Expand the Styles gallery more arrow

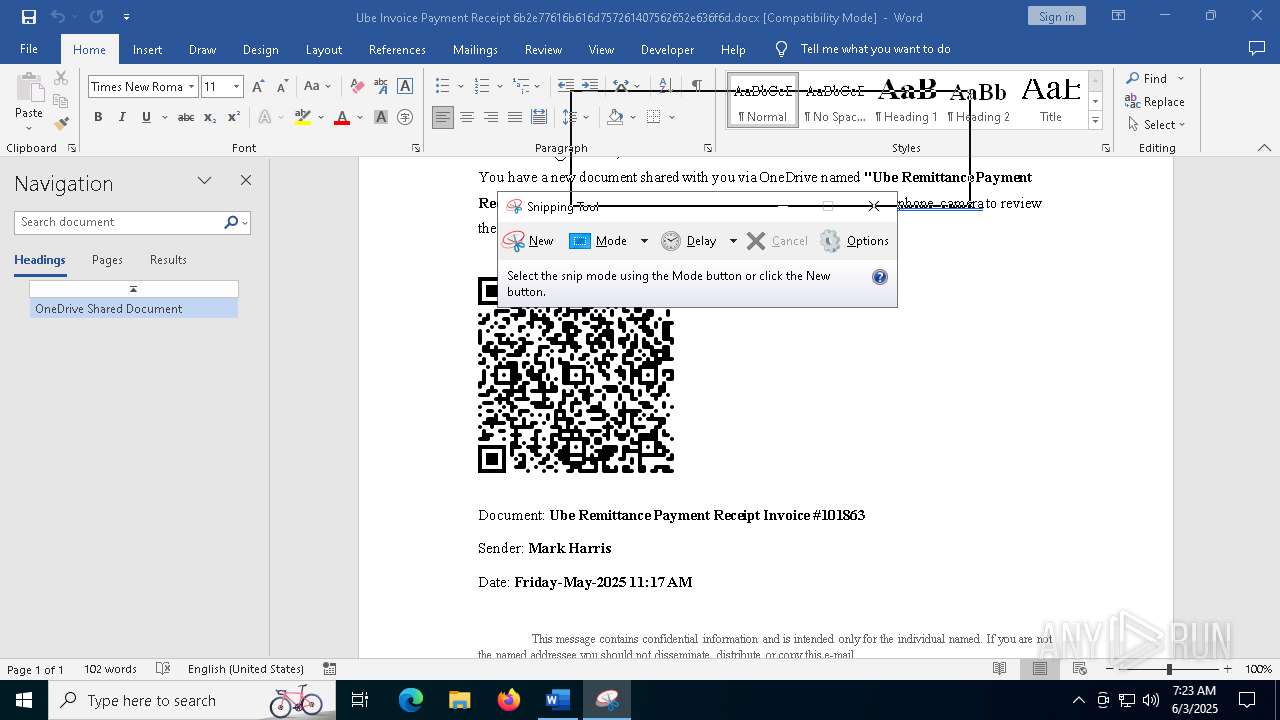click(1096, 121)
